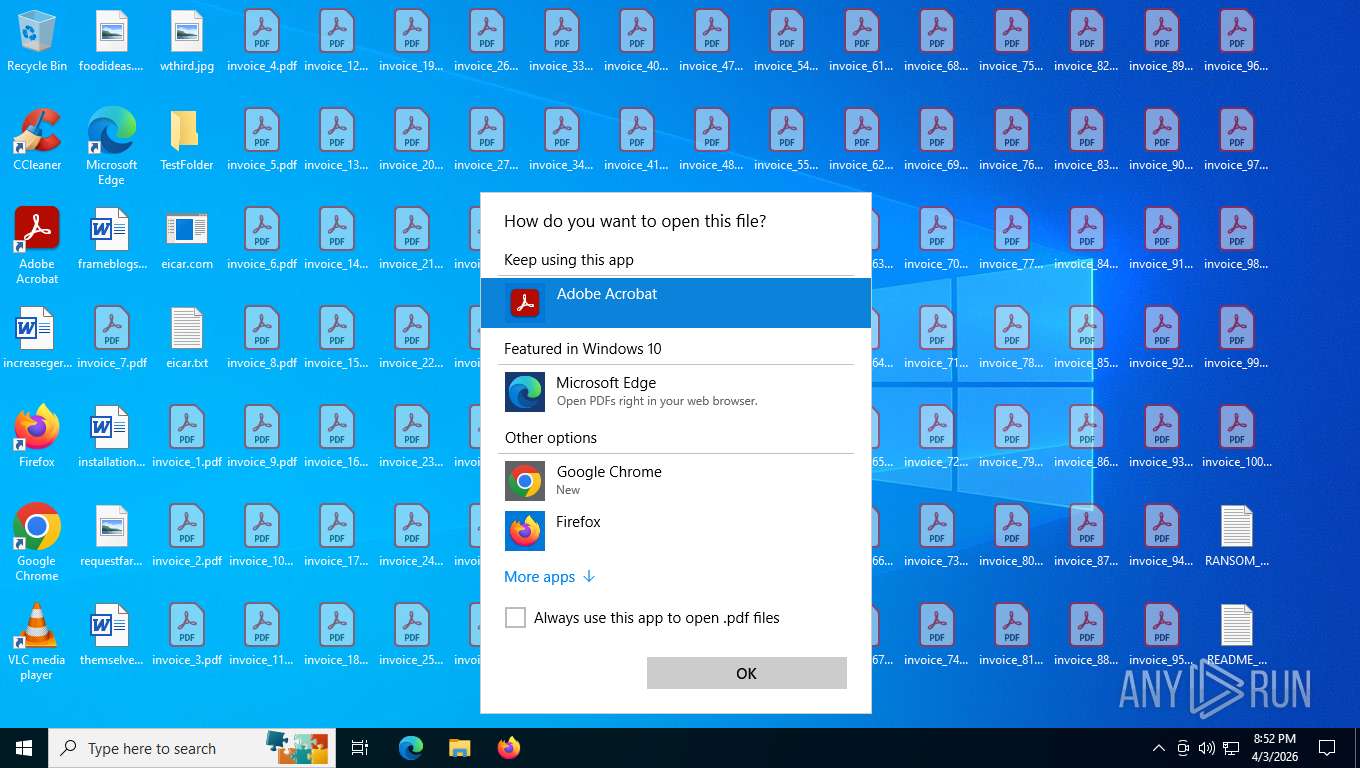Confirm the dialog with OK
The image size is (1360, 768).
point(747,673)
